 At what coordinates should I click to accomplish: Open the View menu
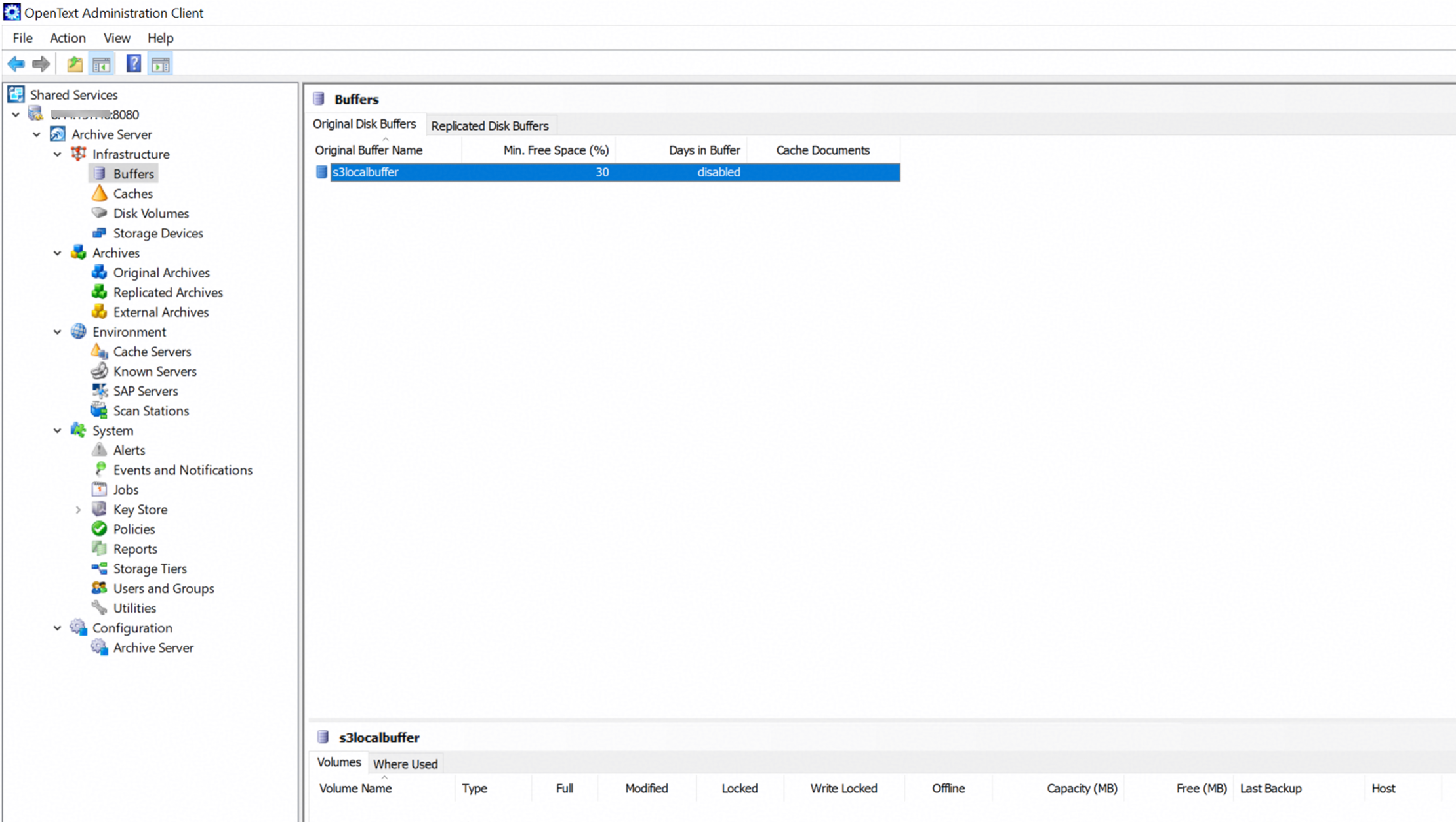[117, 38]
